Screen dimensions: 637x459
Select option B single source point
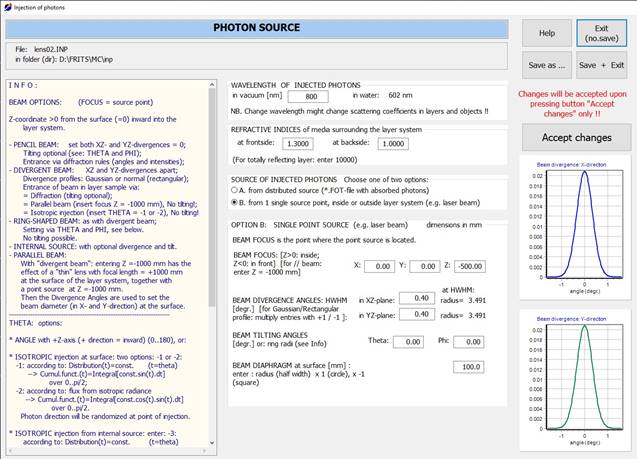(234, 202)
